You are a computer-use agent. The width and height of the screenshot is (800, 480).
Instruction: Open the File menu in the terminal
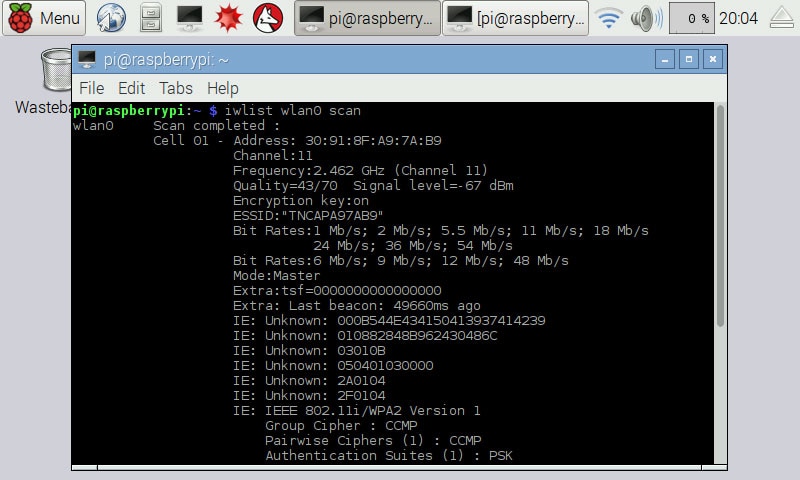pos(91,88)
